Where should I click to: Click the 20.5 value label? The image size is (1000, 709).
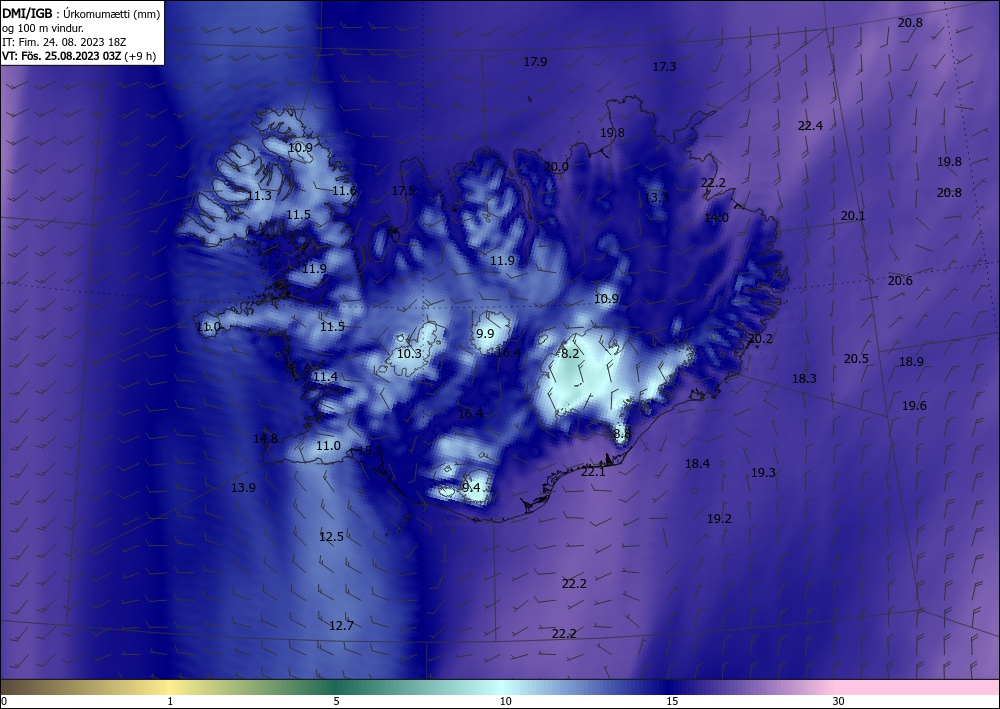pos(856,358)
